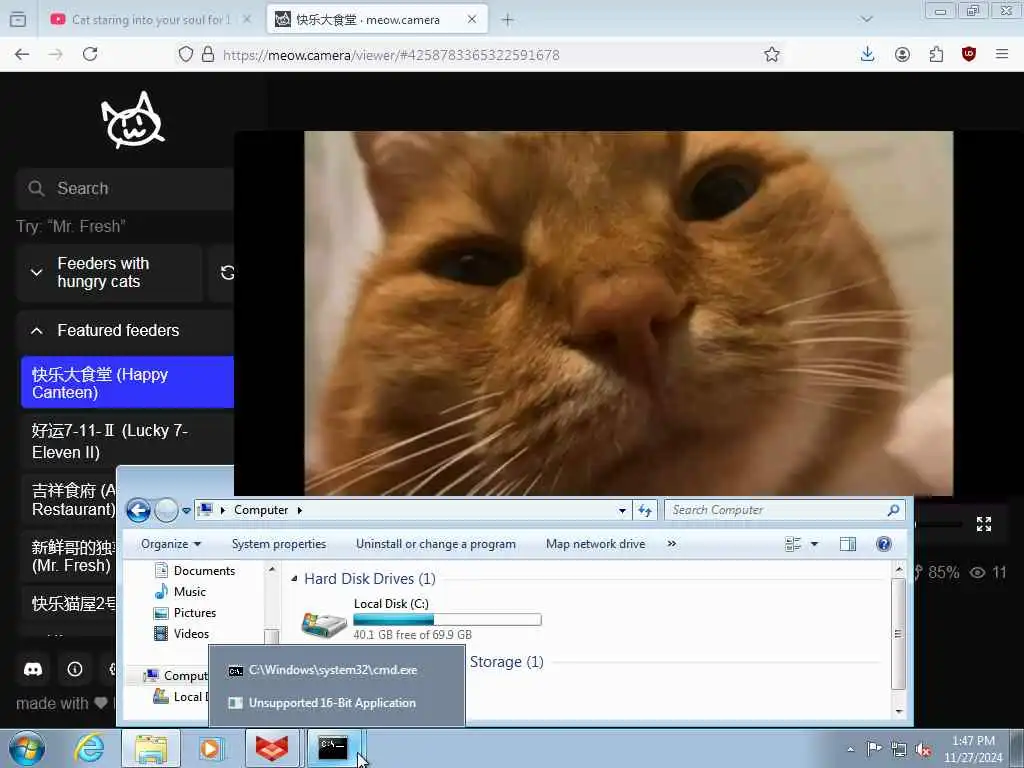Open Firefox downloads panel

tap(867, 55)
